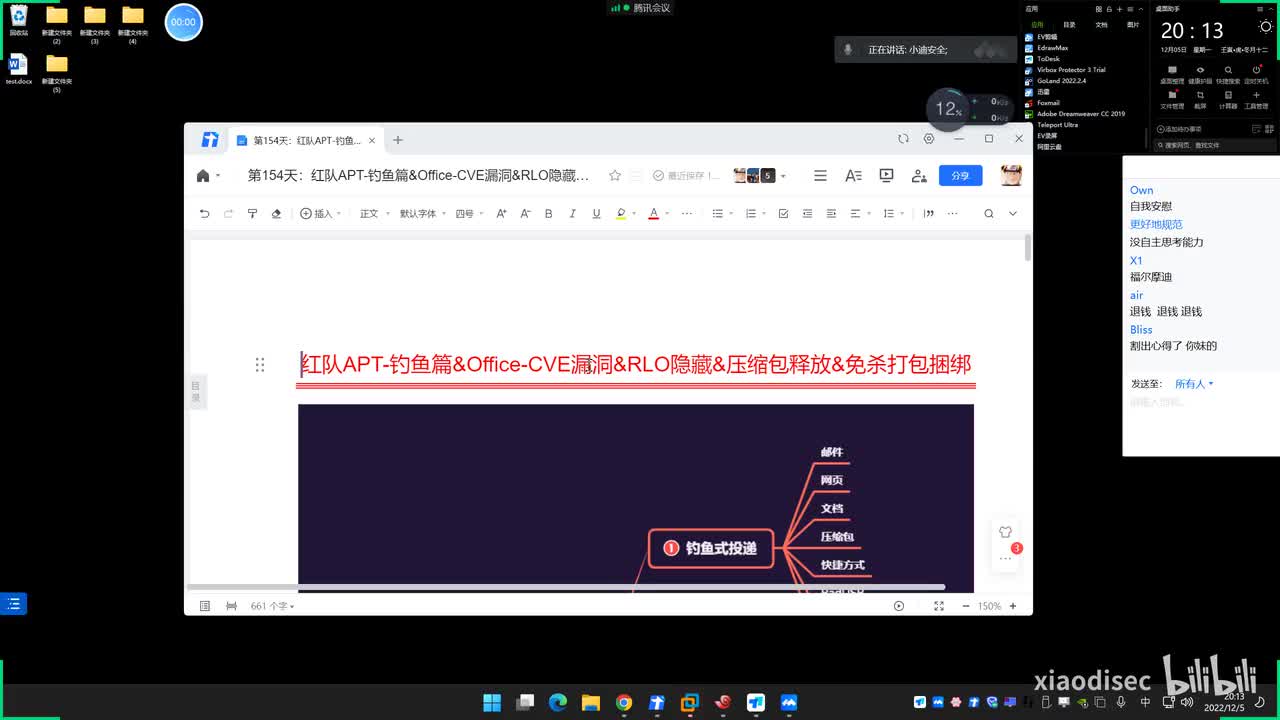Click the block drag handle beside title
The height and width of the screenshot is (720, 1280).
pos(260,365)
